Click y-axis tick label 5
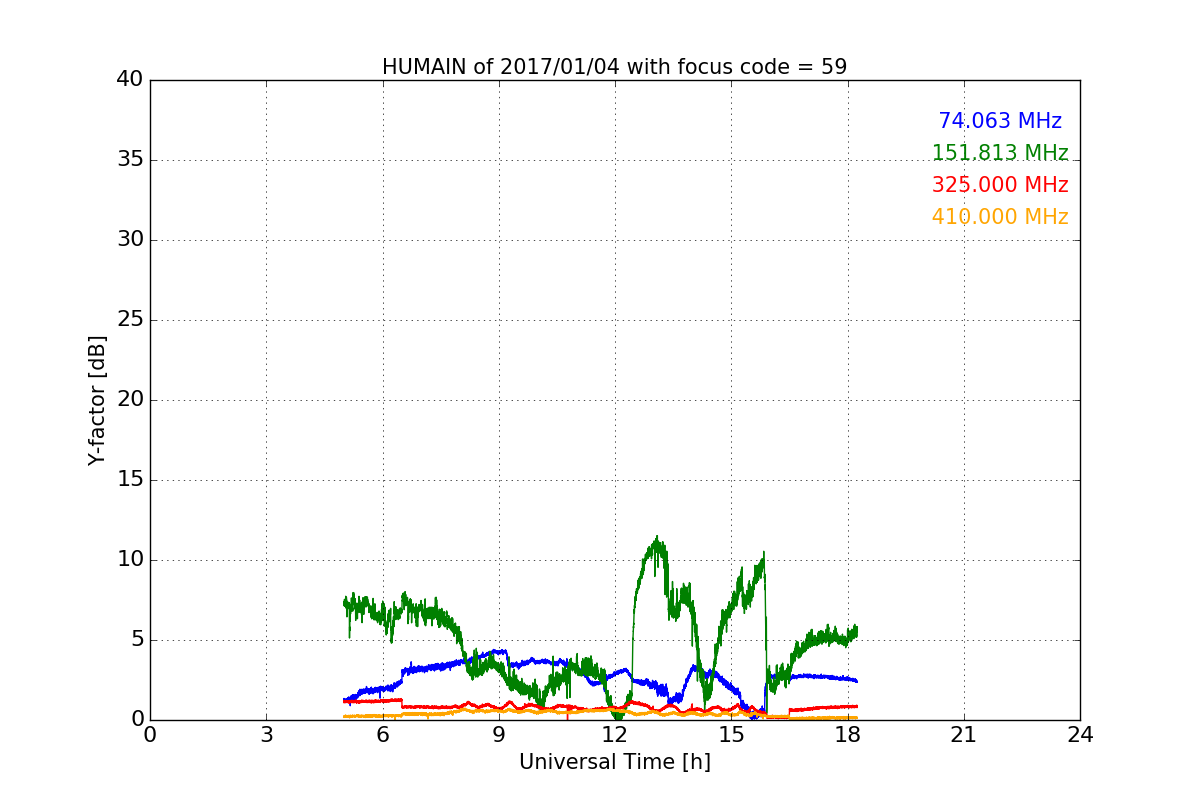 (x=136, y=640)
